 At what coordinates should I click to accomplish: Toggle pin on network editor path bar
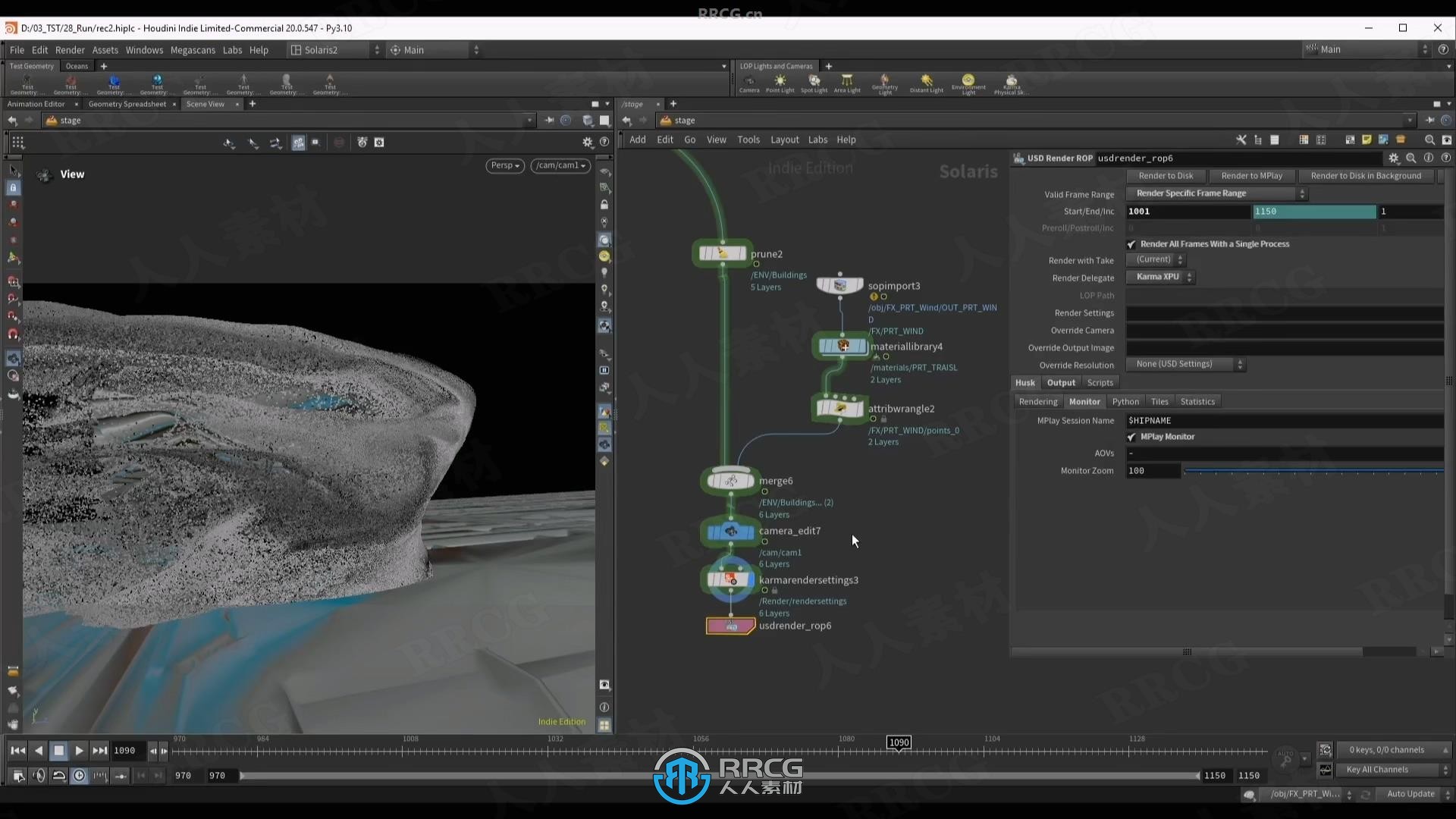click(1429, 121)
